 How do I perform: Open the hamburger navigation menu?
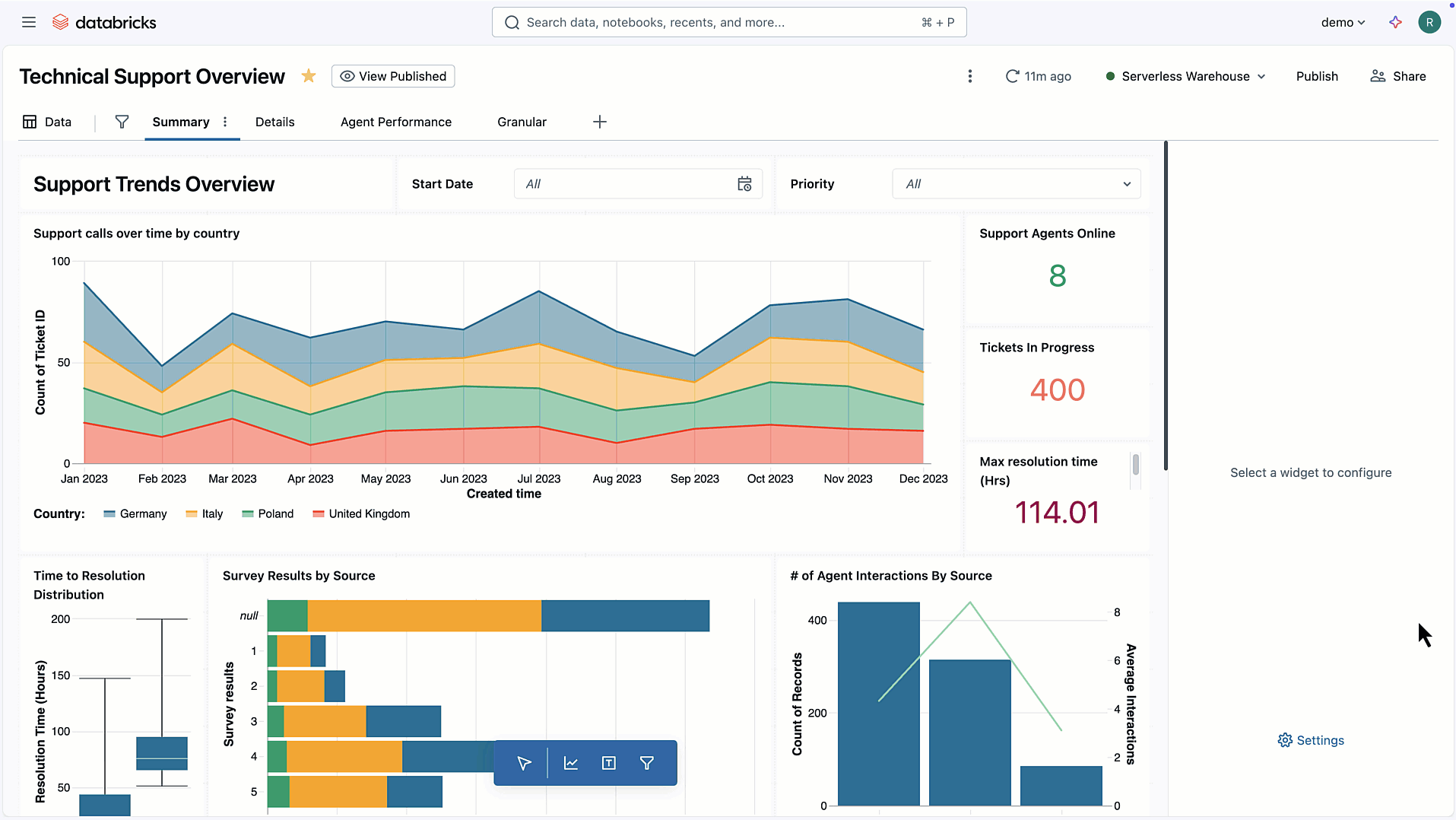[x=29, y=22]
